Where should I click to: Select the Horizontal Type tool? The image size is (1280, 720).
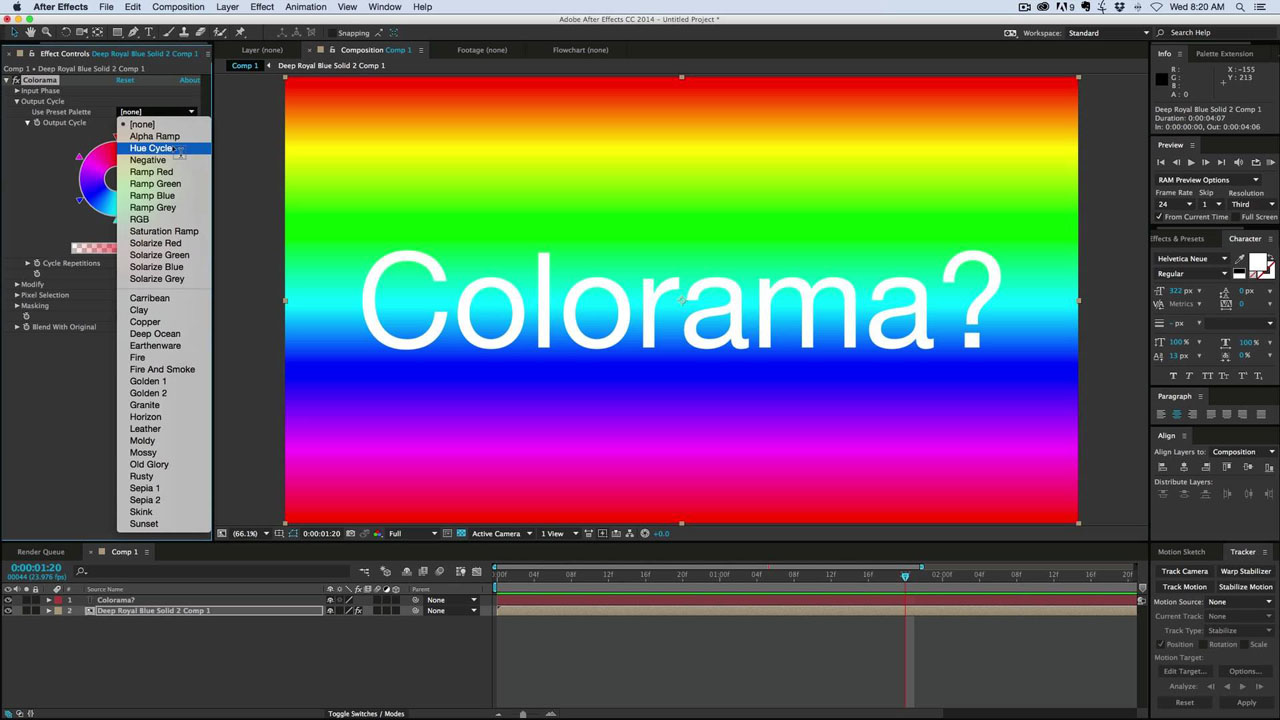tap(148, 32)
